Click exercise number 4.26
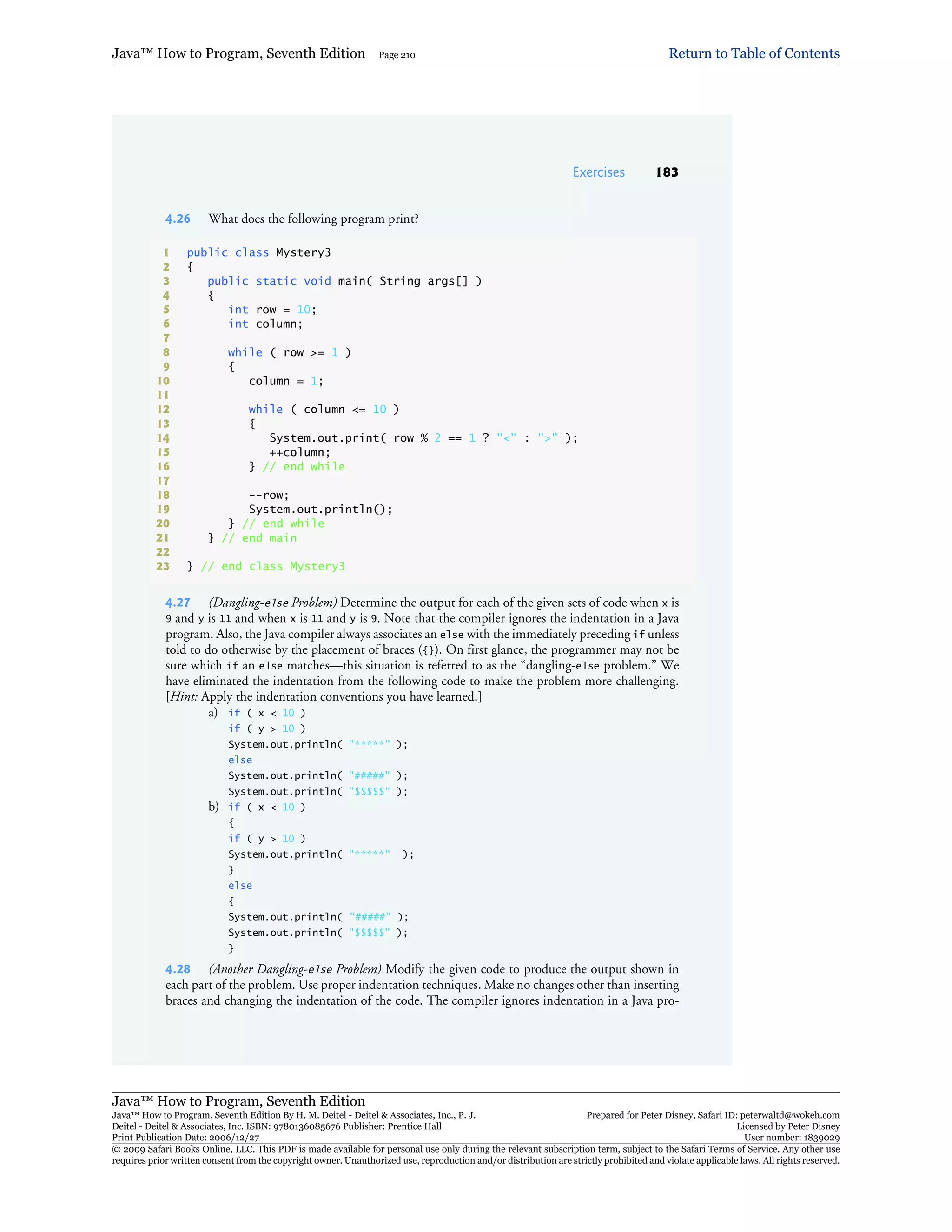This screenshot has width=952, height=1232. tap(178, 219)
